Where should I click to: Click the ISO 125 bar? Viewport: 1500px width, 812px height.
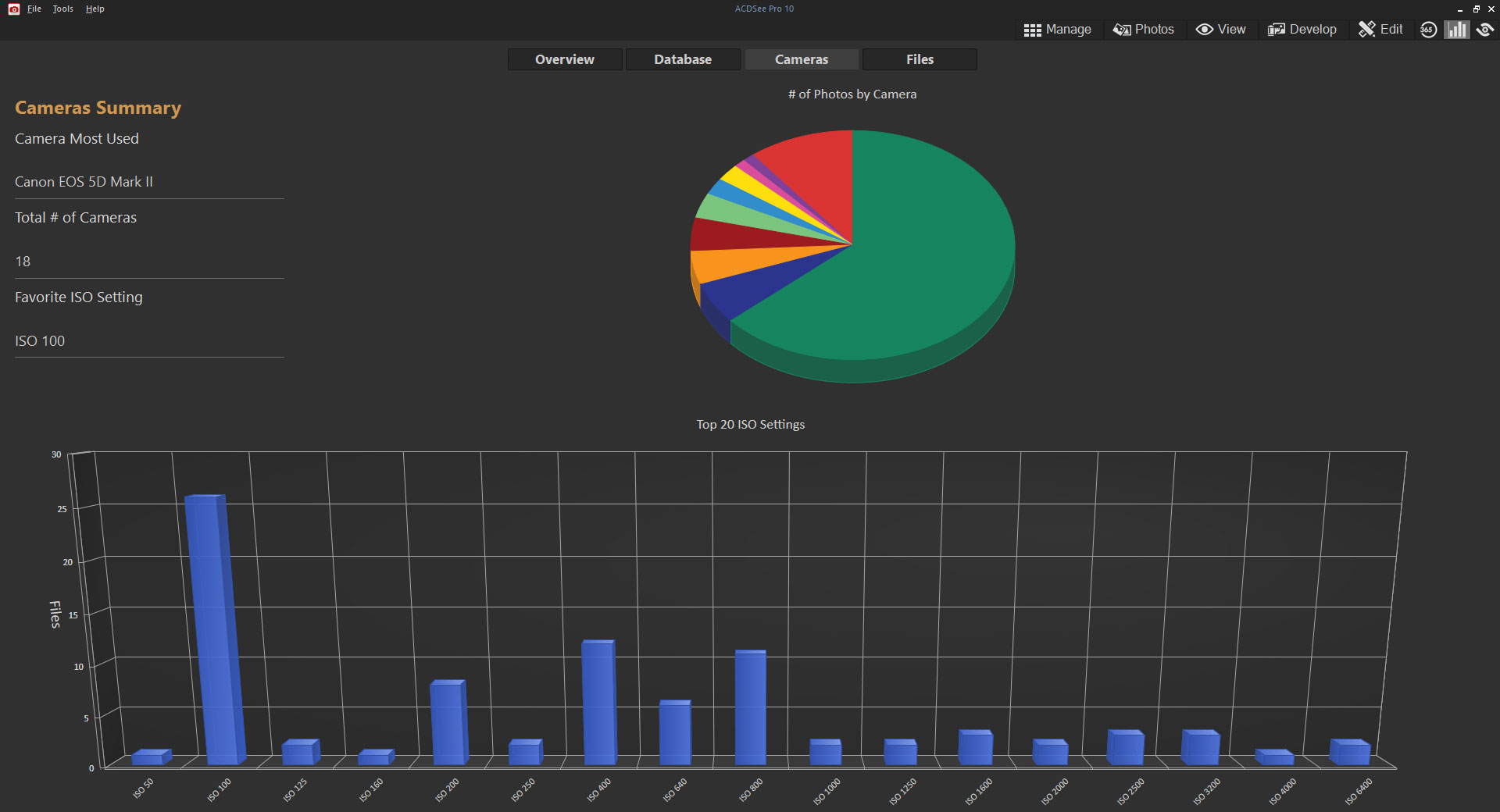(301, 752)
